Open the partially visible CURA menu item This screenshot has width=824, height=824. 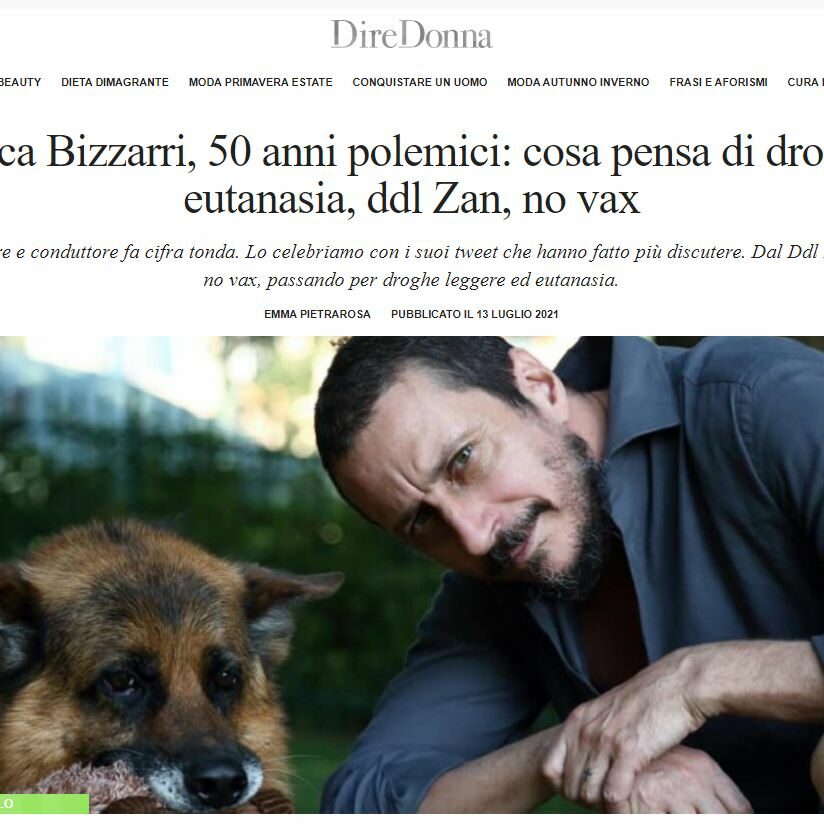click(x=805, y=82)
